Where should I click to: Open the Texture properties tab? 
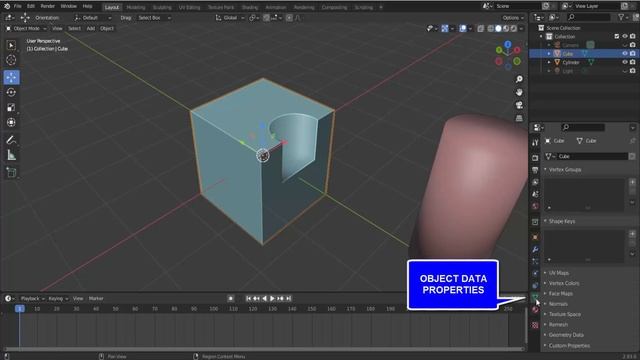click(x=535, y=325)
